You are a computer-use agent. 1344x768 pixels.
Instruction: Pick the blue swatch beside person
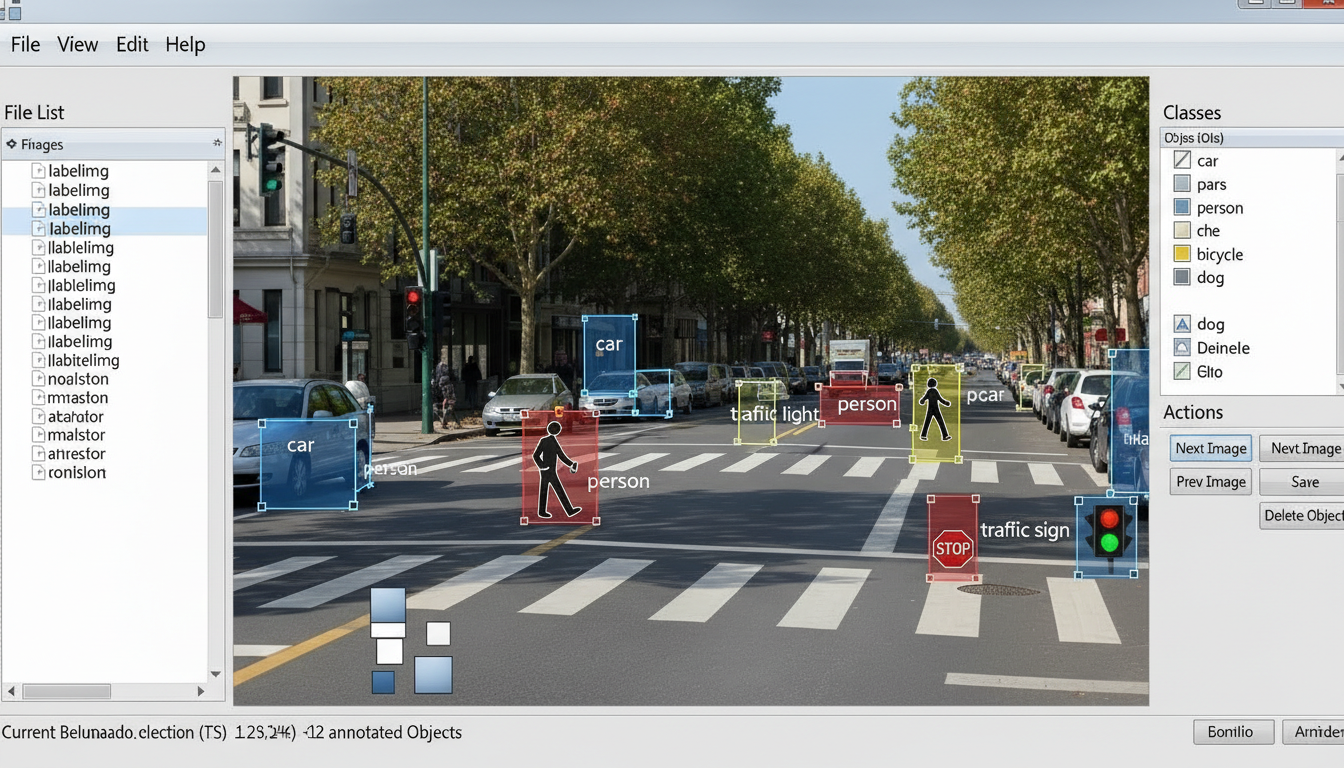1182,207
